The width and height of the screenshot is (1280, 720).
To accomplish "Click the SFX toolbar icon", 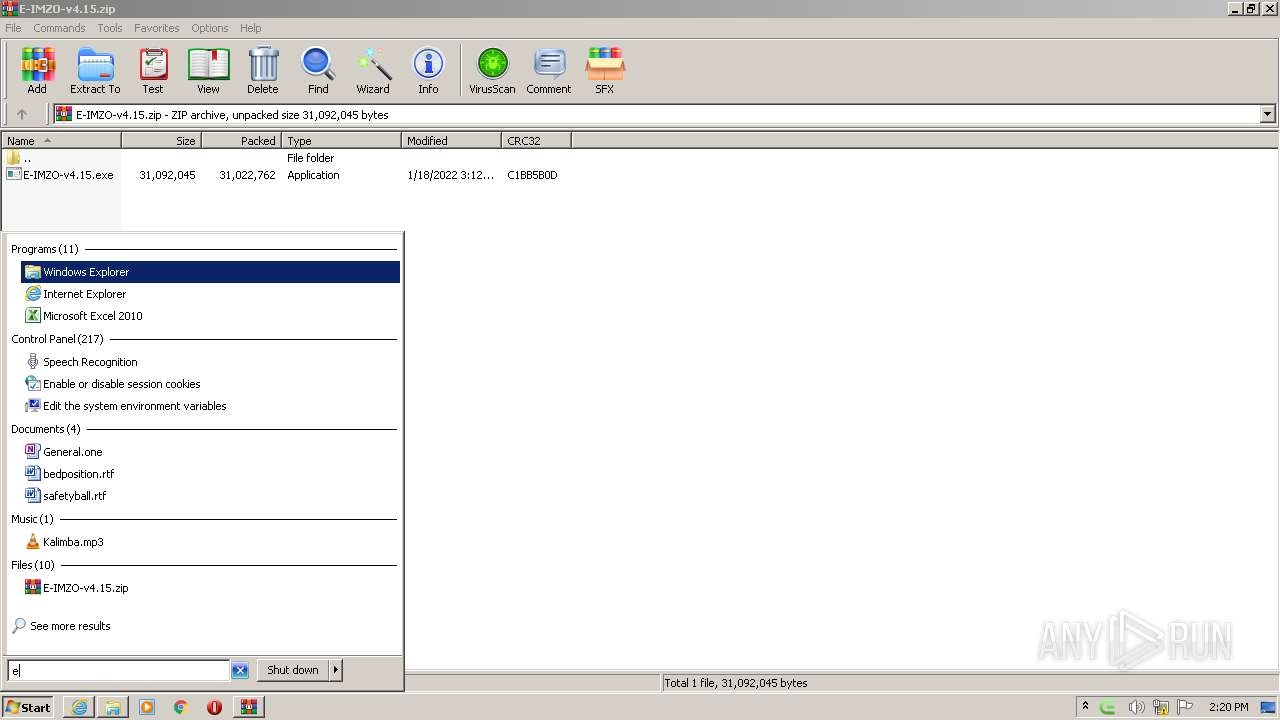I will click(605, 71).
